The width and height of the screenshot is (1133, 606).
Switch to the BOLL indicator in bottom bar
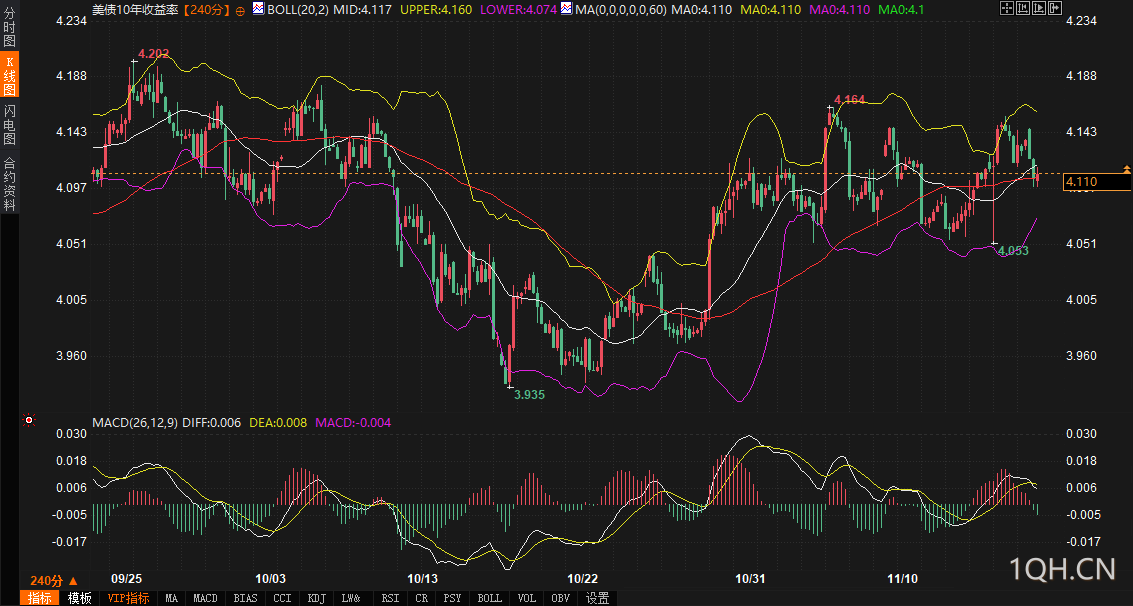[x=489, y=598]
